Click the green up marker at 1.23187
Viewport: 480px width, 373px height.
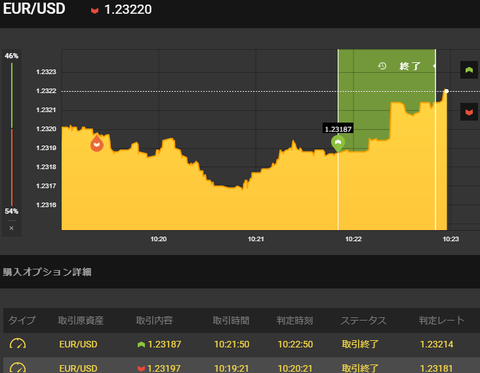(338, 143)
